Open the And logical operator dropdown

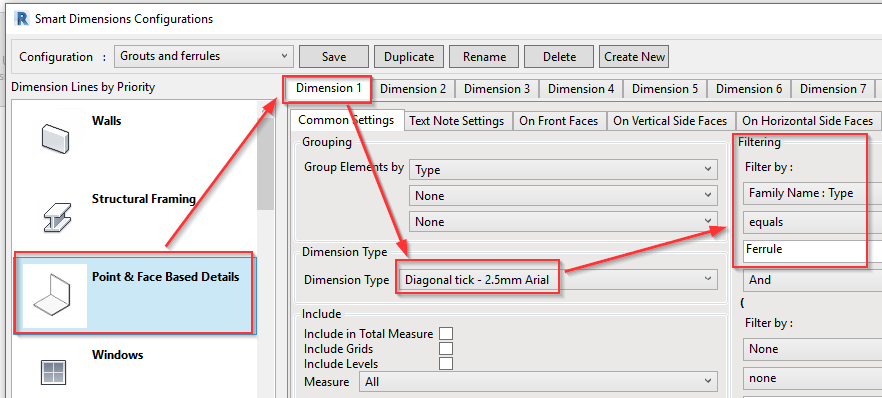coord(812,280)
